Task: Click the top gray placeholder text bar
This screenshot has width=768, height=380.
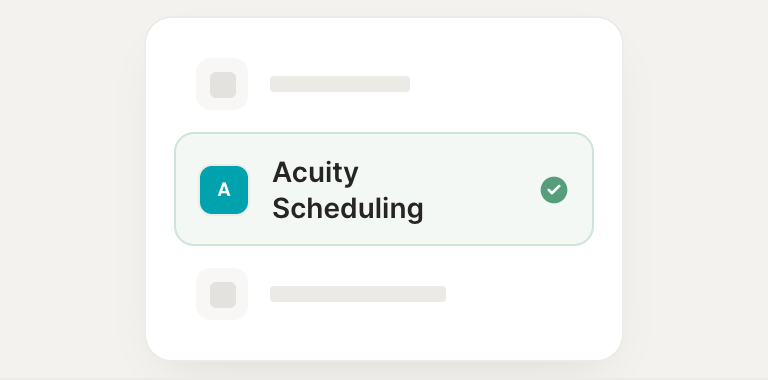Action: [x=340, y=84]
